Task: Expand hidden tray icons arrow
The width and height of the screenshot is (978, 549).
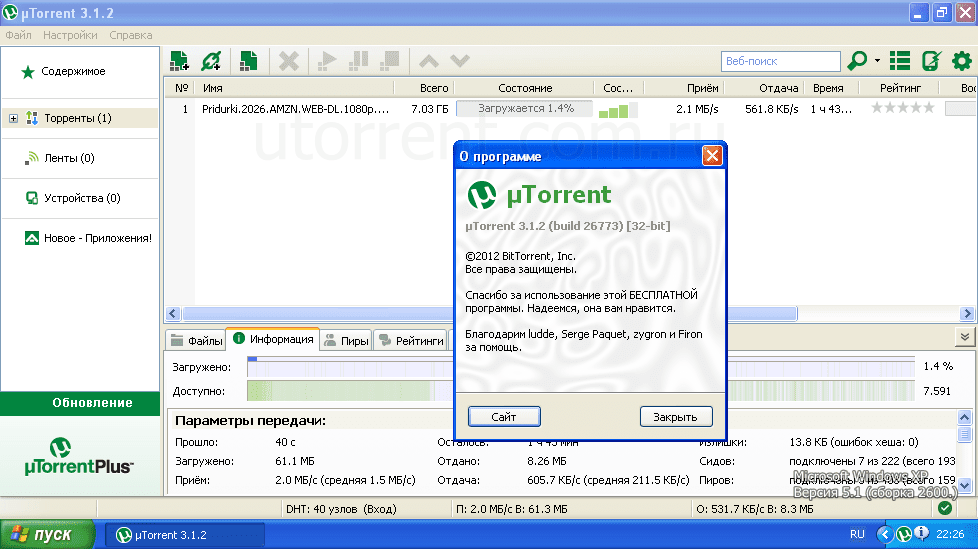Action: tap(884, 534)
